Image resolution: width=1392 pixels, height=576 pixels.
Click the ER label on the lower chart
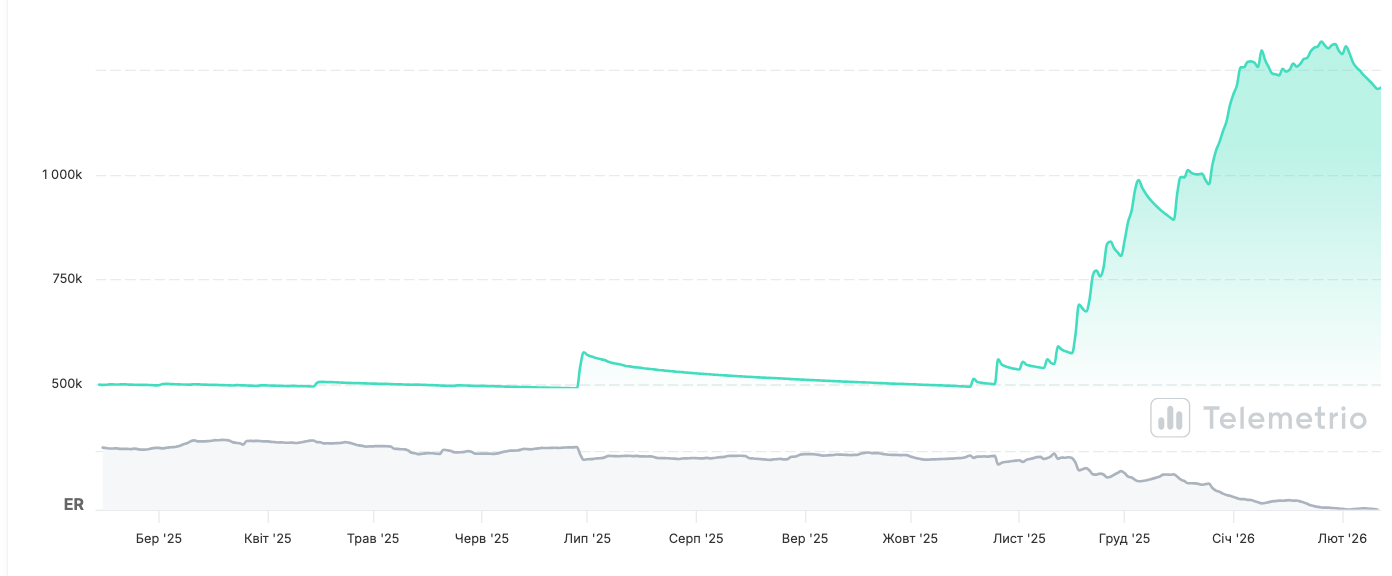pyautogui.click(x=74, y=505)
